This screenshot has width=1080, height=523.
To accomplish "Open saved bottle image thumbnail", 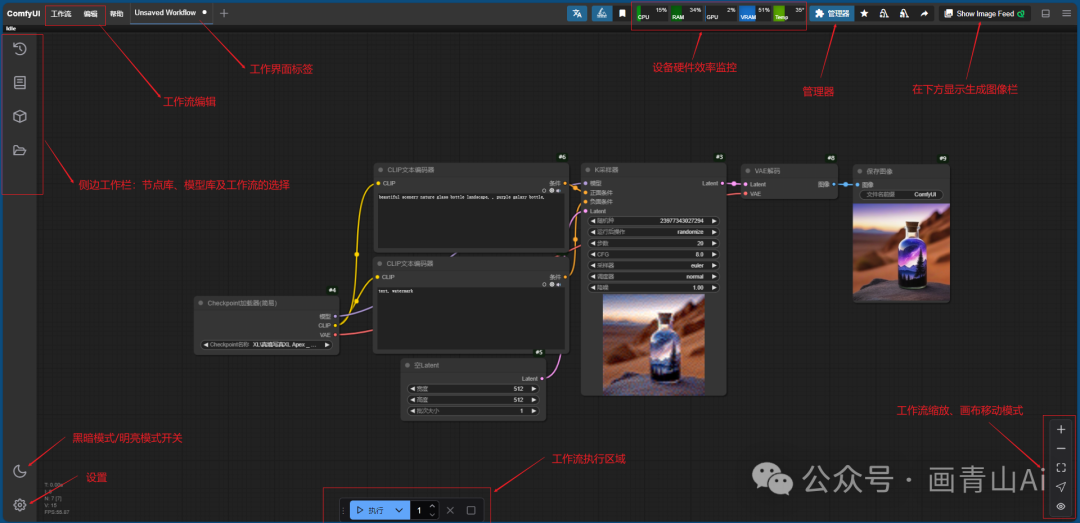I will tap(901, 253).
